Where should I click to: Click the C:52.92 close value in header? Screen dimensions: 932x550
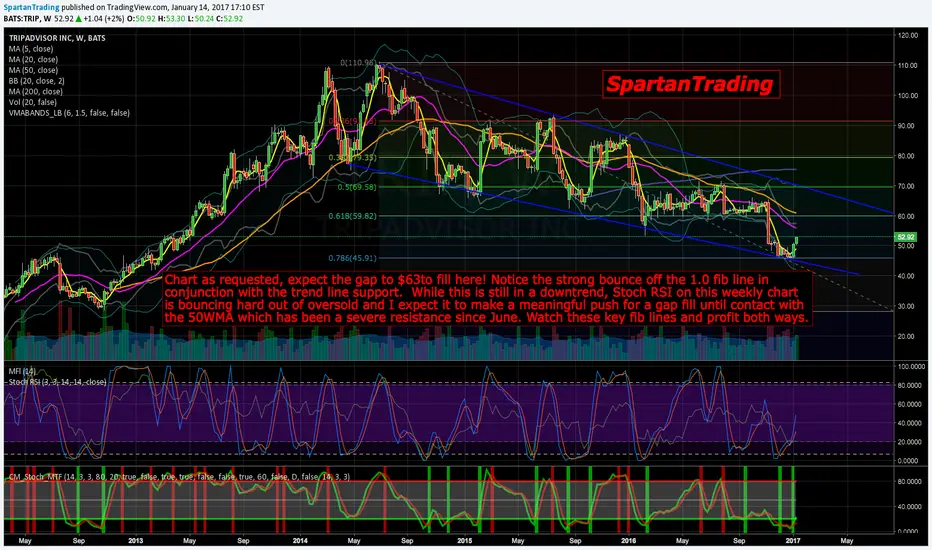(229, 18)
